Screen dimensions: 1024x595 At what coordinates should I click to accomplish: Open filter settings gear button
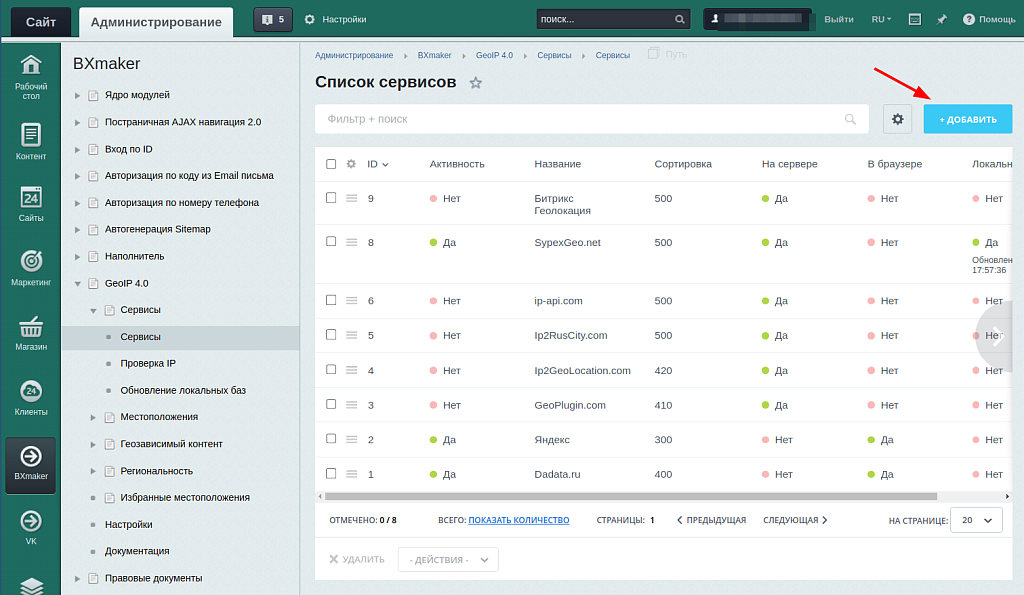click(x=897, y=119)
